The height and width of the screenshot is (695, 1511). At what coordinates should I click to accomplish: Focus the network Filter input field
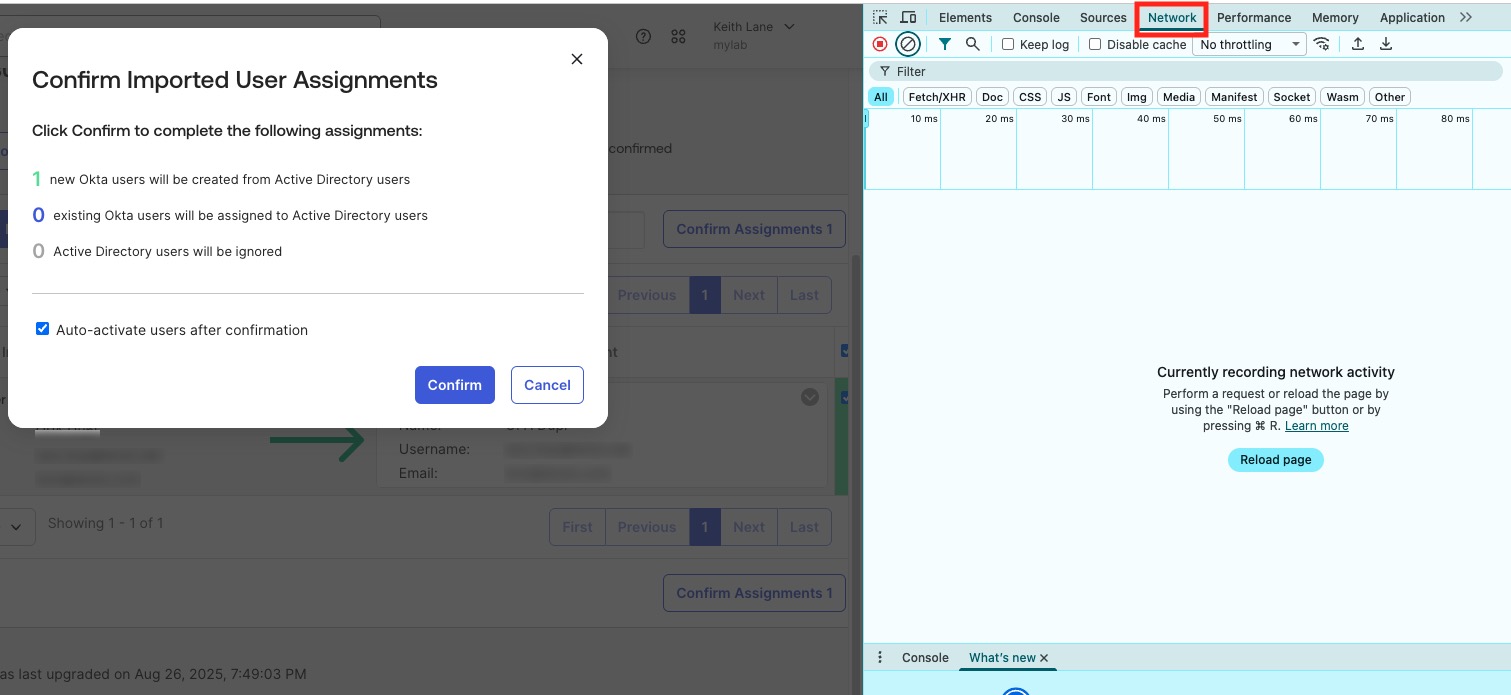pos(1185,71)
